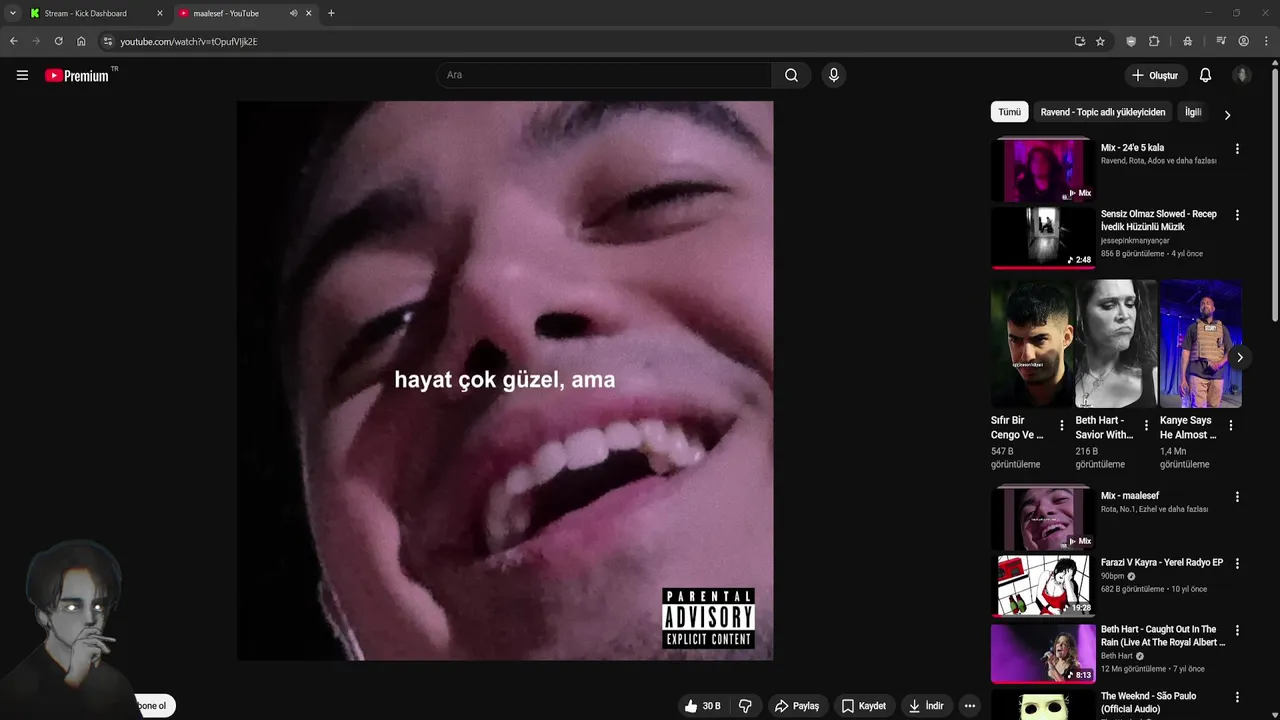Open more actions ellipsis below video
The image size is (1280, 720).
pos(969,706)
